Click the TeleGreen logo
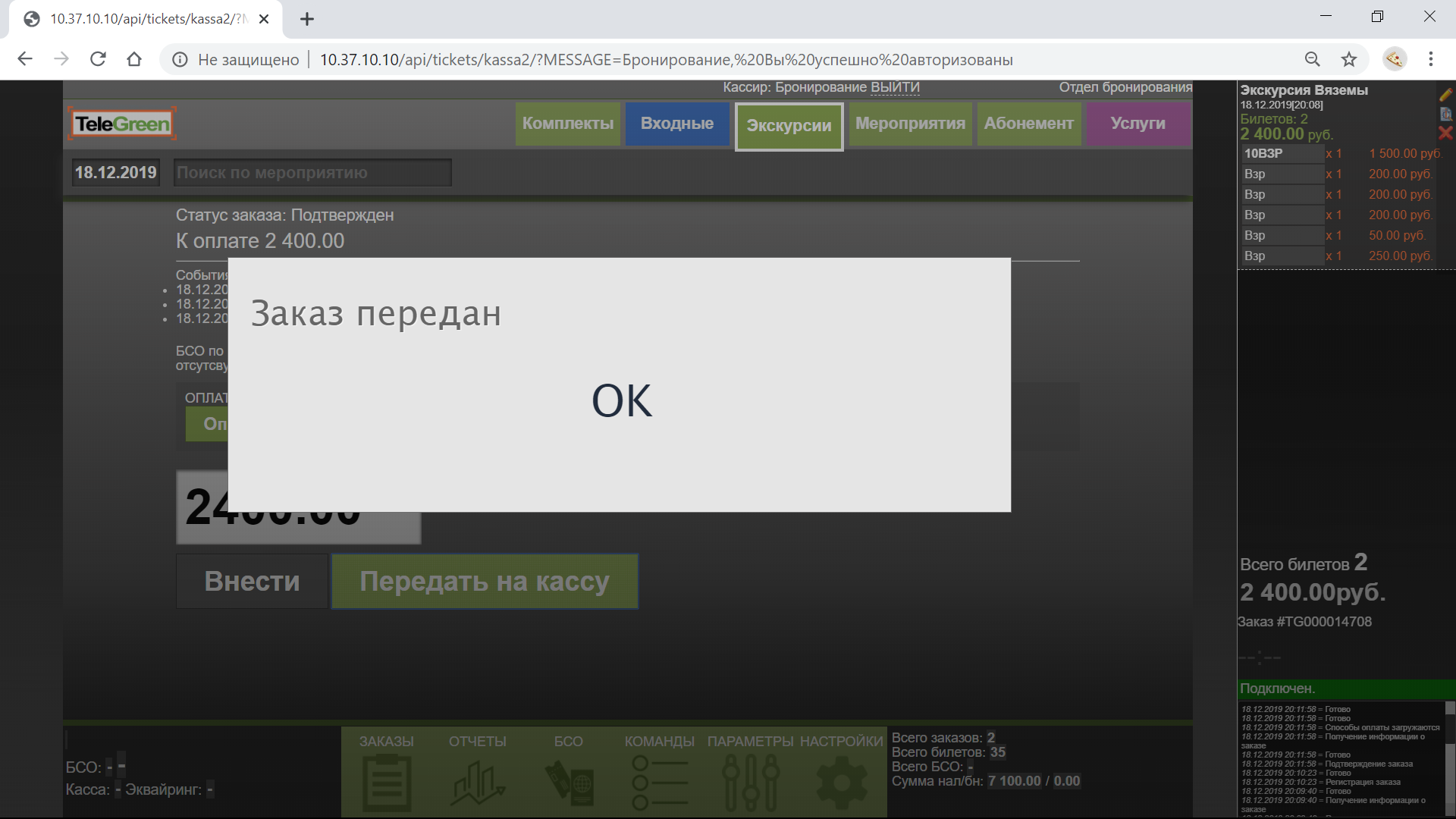This screenshot has width=1456, height=819. click(x=122, y=124)
